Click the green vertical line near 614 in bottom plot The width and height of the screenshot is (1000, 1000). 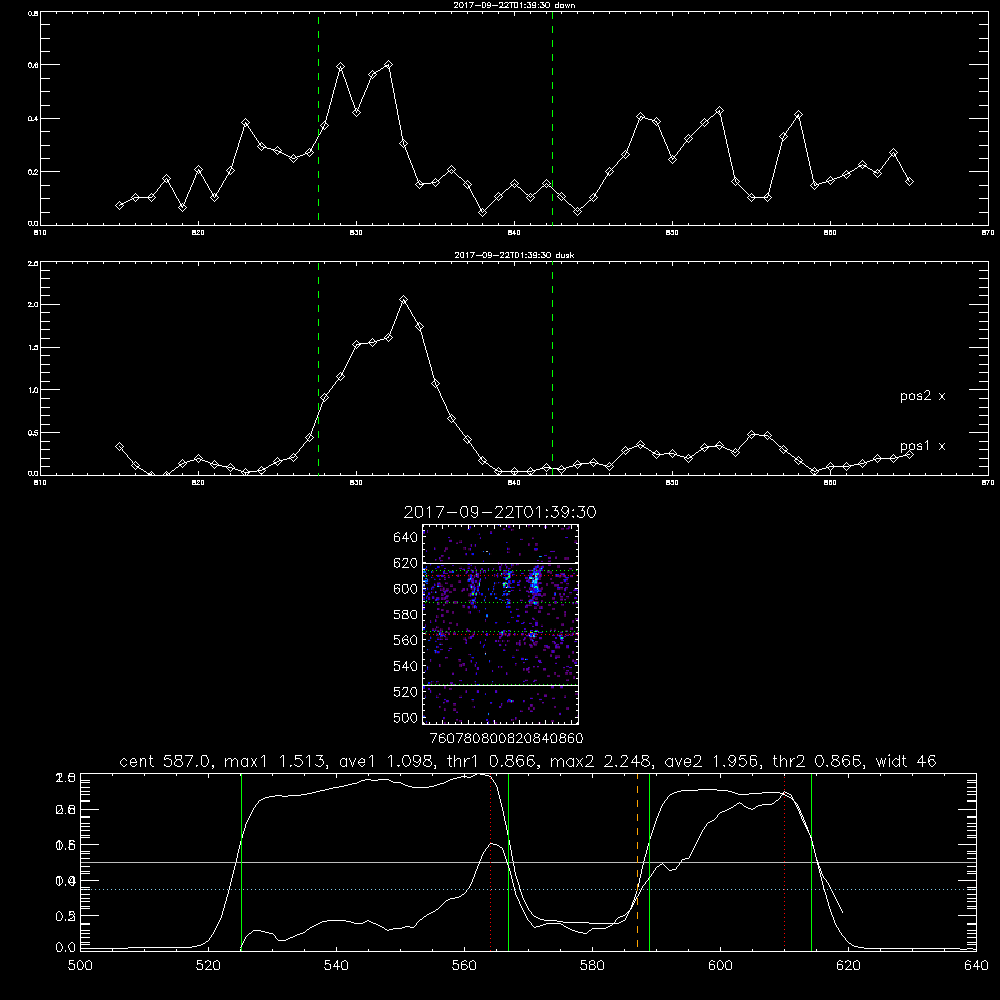[x=811, y=862]
